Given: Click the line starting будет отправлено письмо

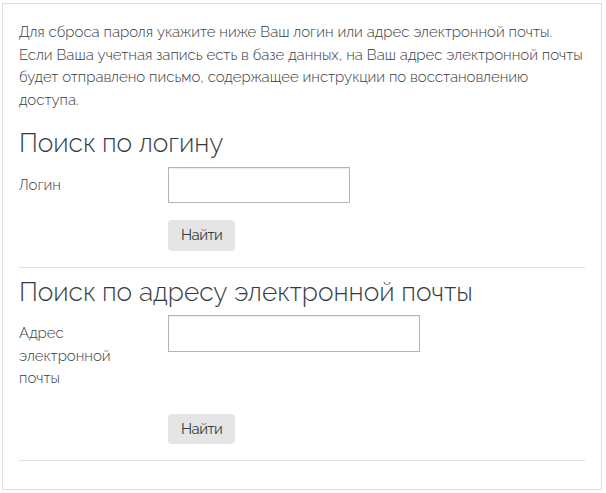Looking at the screenshot, I should (x=274, y=78).
